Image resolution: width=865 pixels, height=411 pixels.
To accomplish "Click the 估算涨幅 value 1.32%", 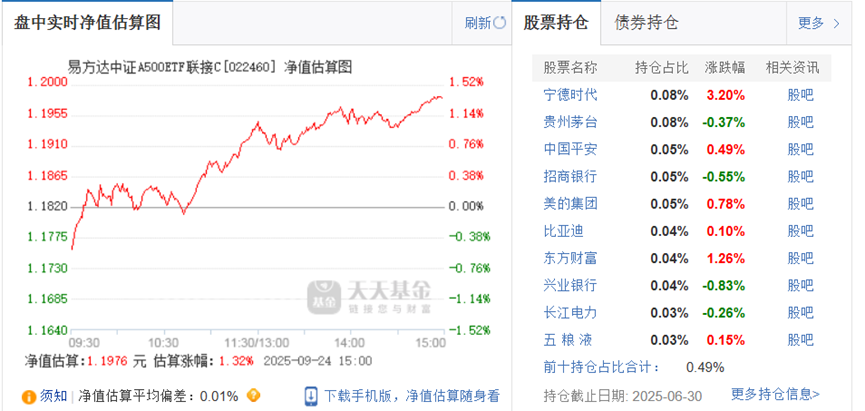I will 237,361.
